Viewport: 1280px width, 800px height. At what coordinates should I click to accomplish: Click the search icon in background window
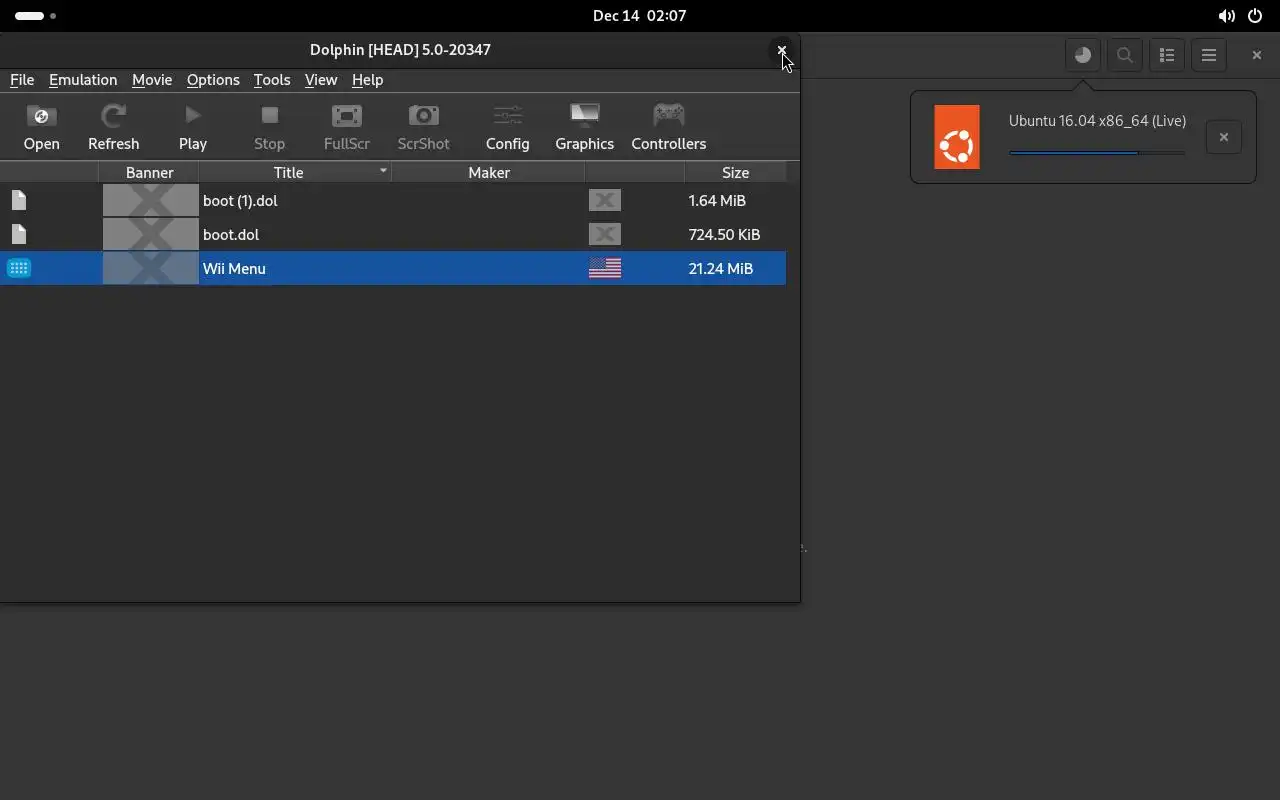[x=1125, y=55]
